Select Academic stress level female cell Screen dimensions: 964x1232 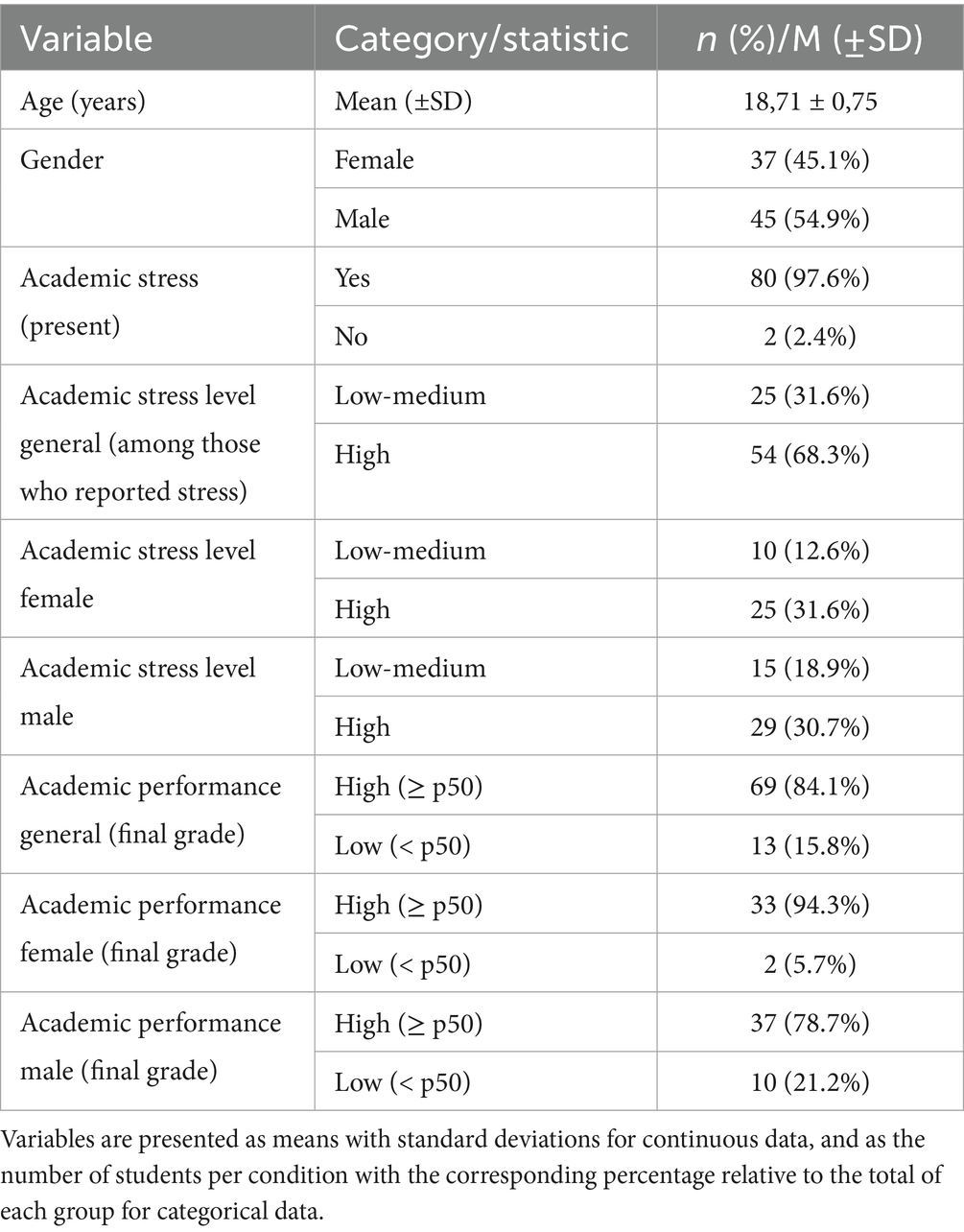(138, 574)
